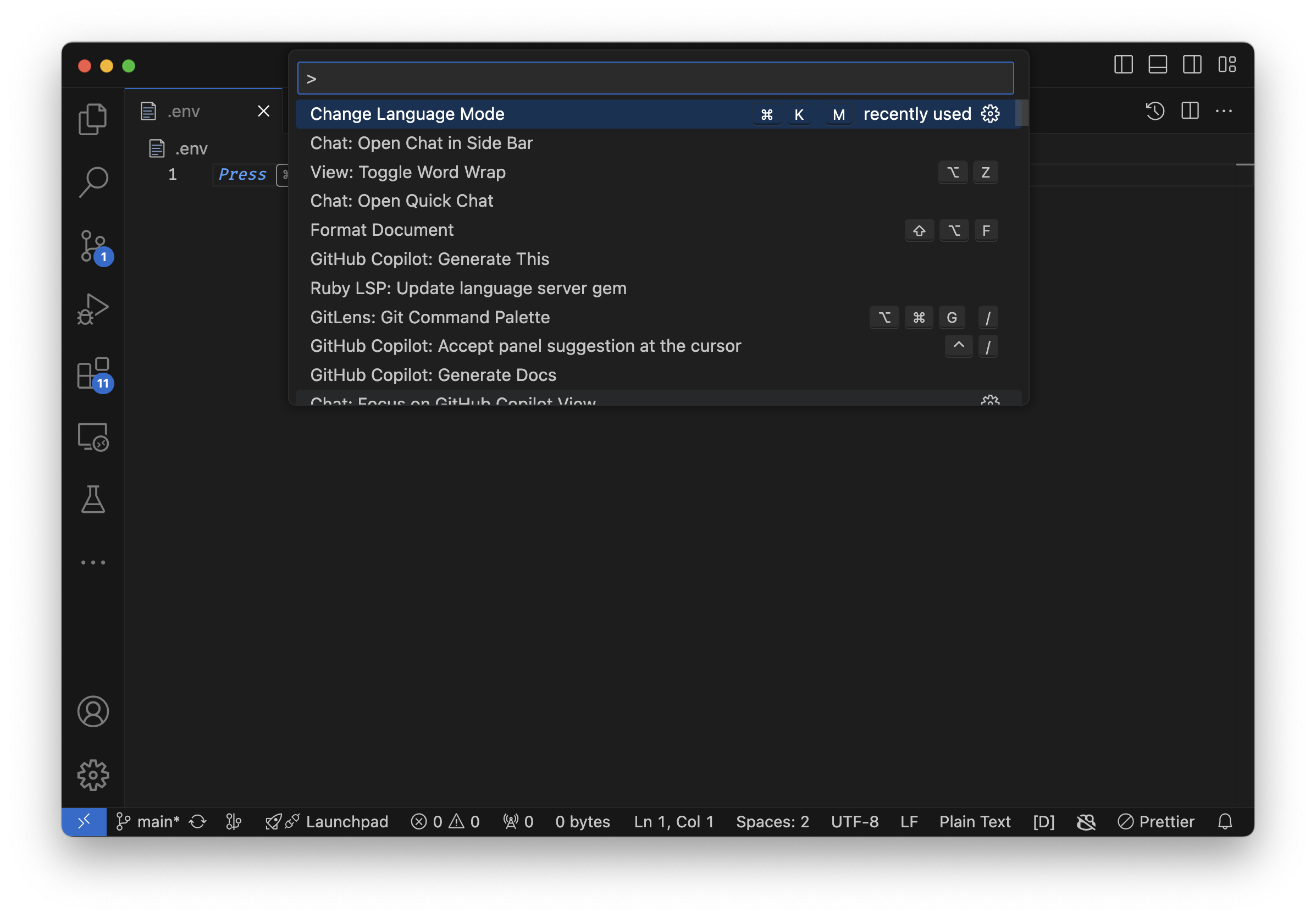Viewport: 1316px width, 918px height.
Task: Select Ruby LSP update language server gem
Action: click(468, 288)
